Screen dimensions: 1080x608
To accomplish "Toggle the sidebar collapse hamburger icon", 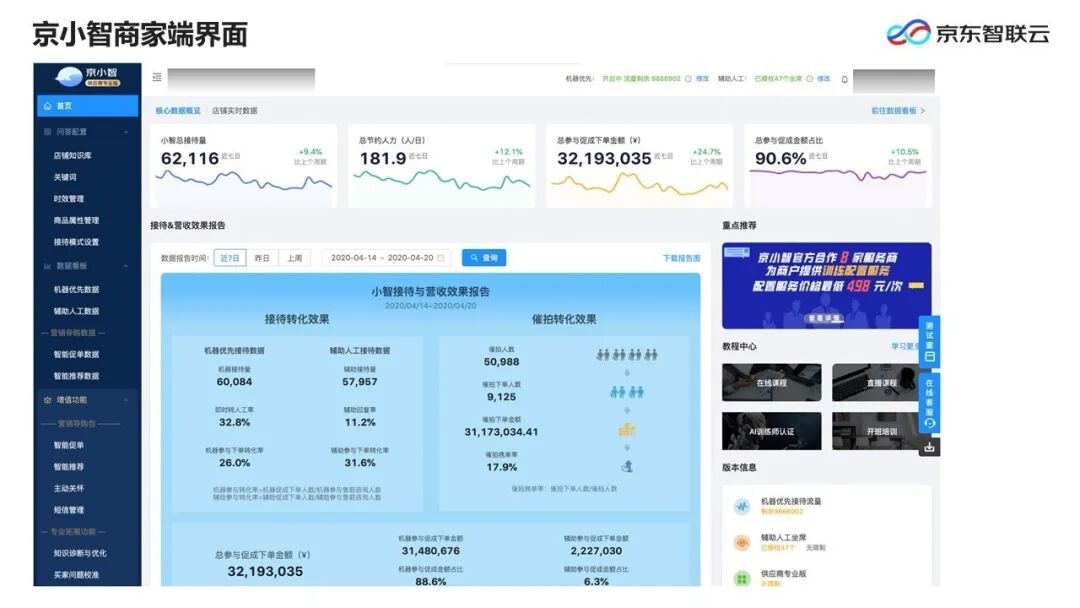I will coord(157,77).
